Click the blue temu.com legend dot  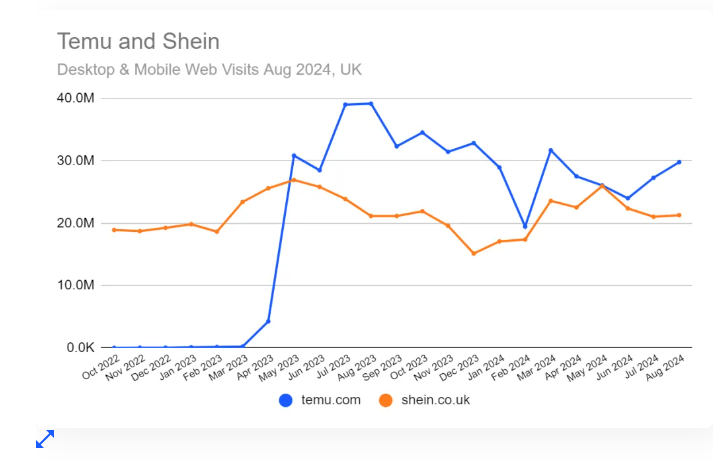pyautogui.click(x=286, y=400)
